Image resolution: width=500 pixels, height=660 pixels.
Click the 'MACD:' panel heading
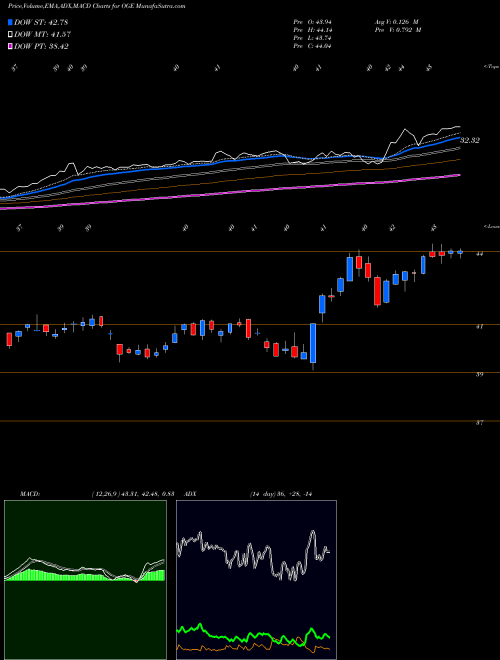[30, 494]
